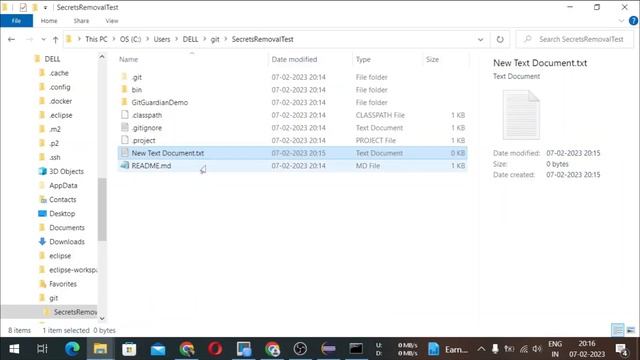Show hidden system tray icons
This screenshot has height=360, width=640.
coord(481,349)
